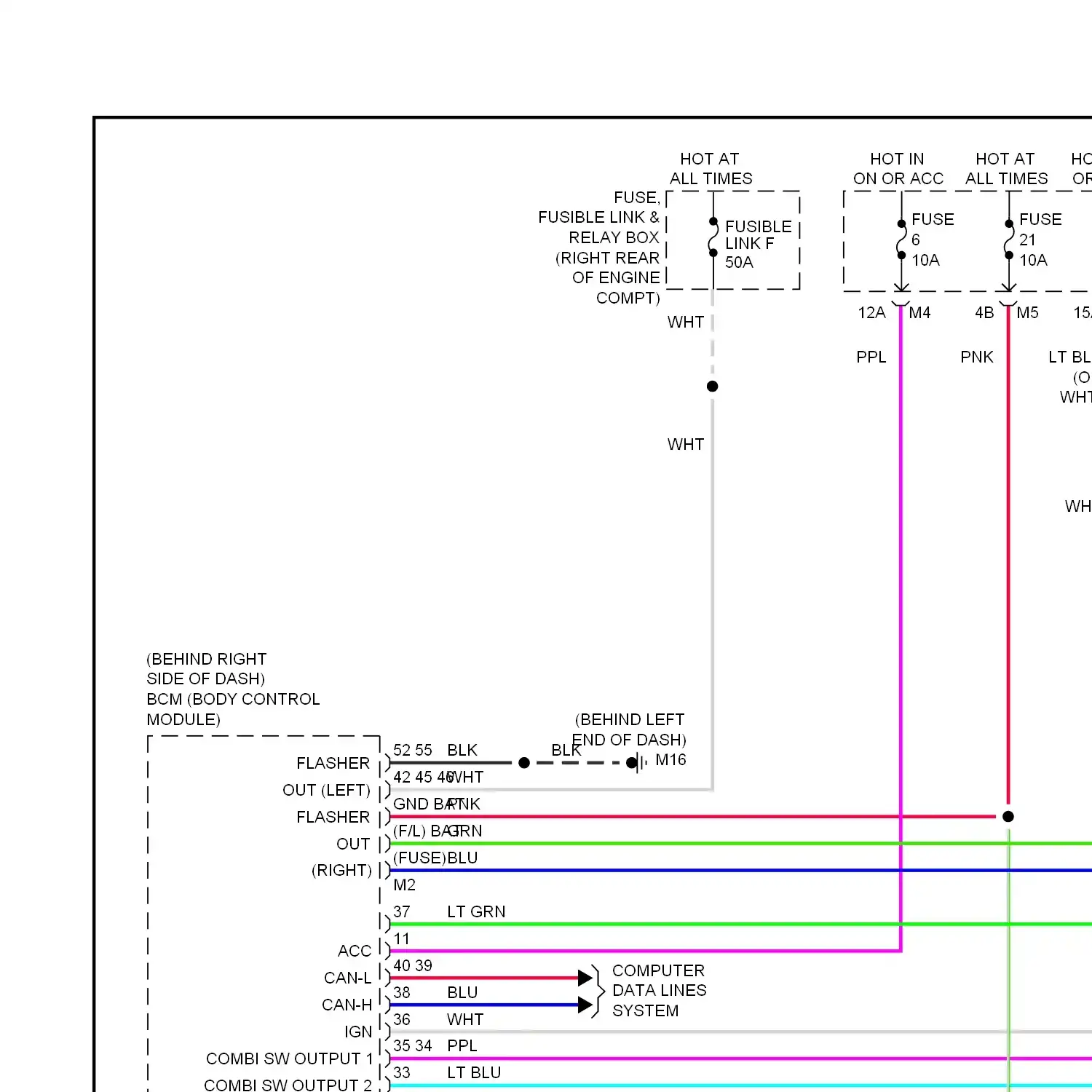Click HOT AT ALL TIMES above fusible link
The image size is (1092, 1092).
pos(711,169)
